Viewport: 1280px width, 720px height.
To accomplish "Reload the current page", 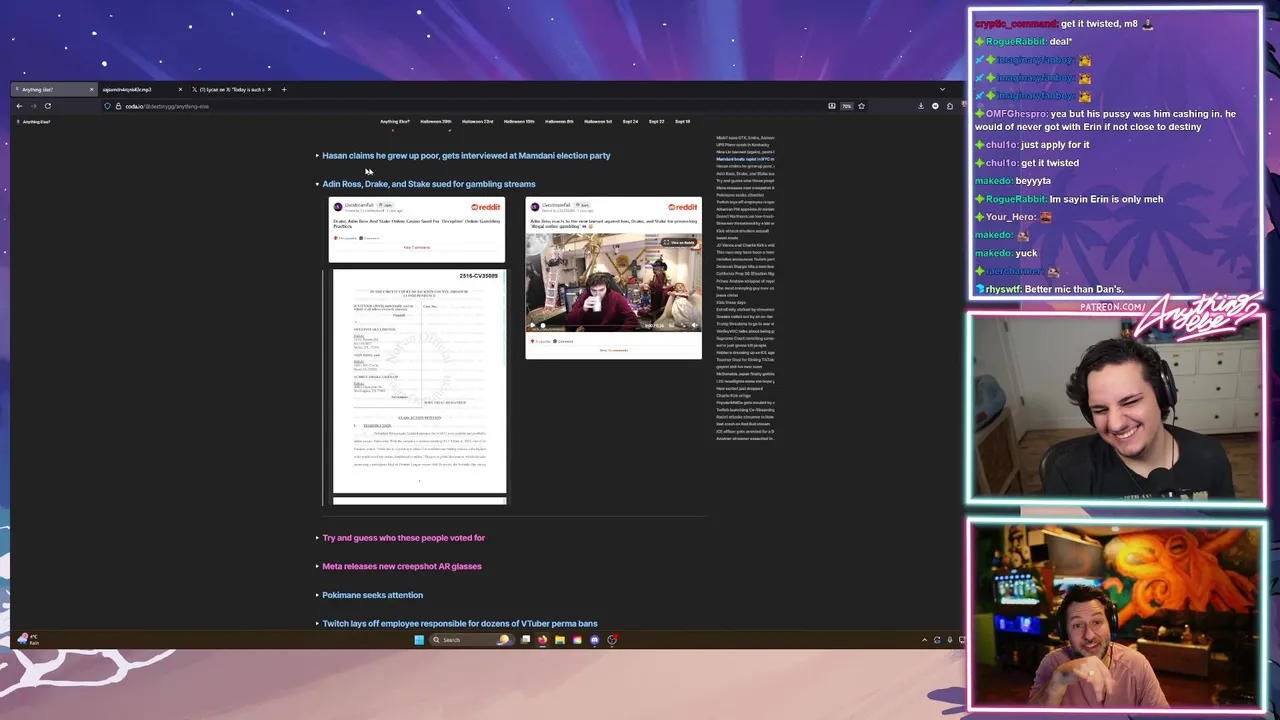I will point(48,106).
